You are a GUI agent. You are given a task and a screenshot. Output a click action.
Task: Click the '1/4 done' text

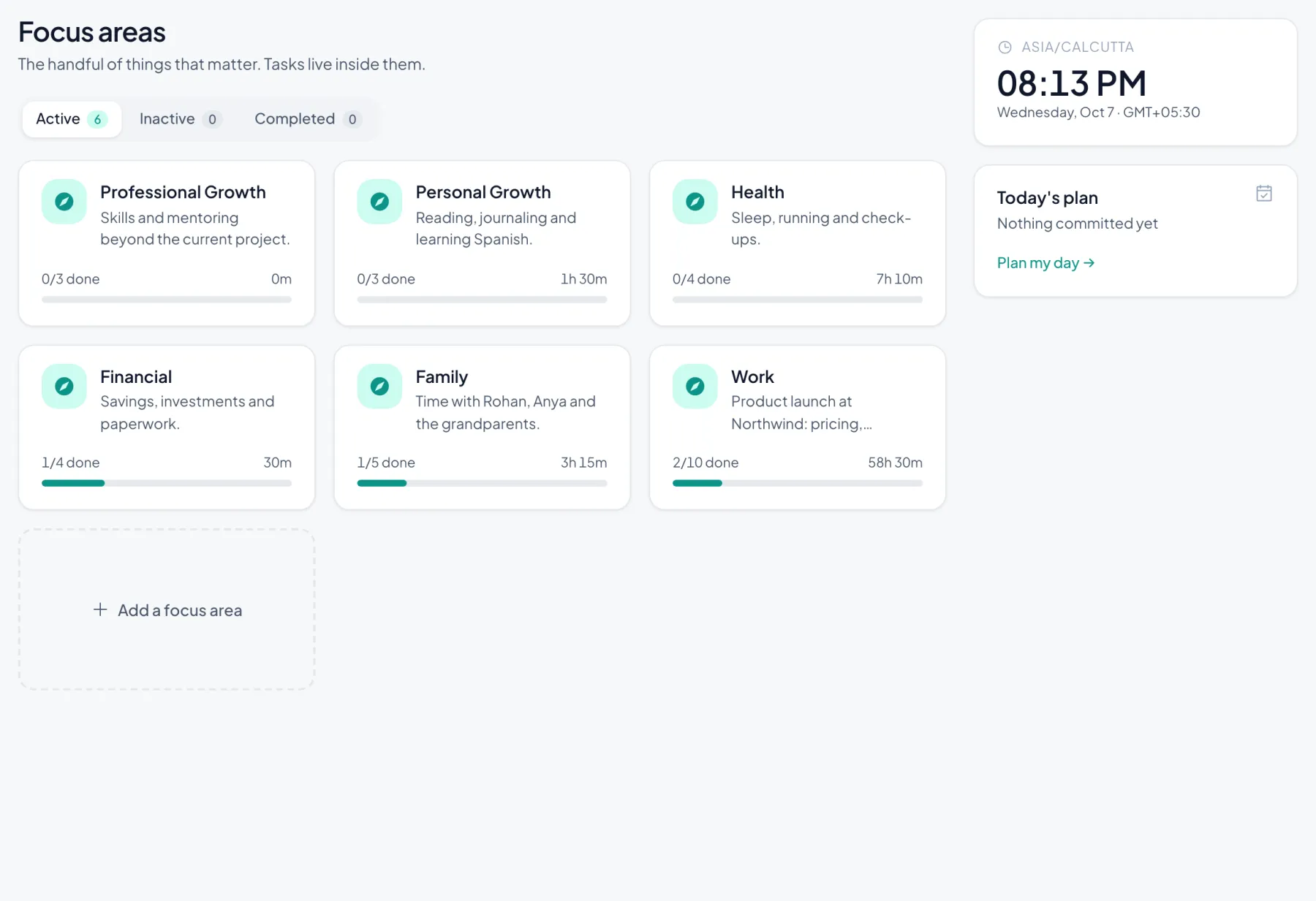[x=71, y=463]
